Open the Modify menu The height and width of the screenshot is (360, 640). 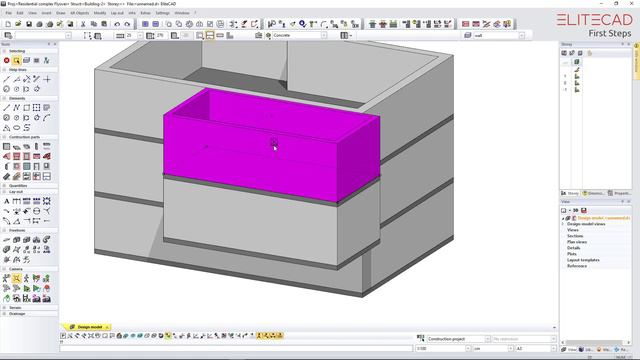100,13
